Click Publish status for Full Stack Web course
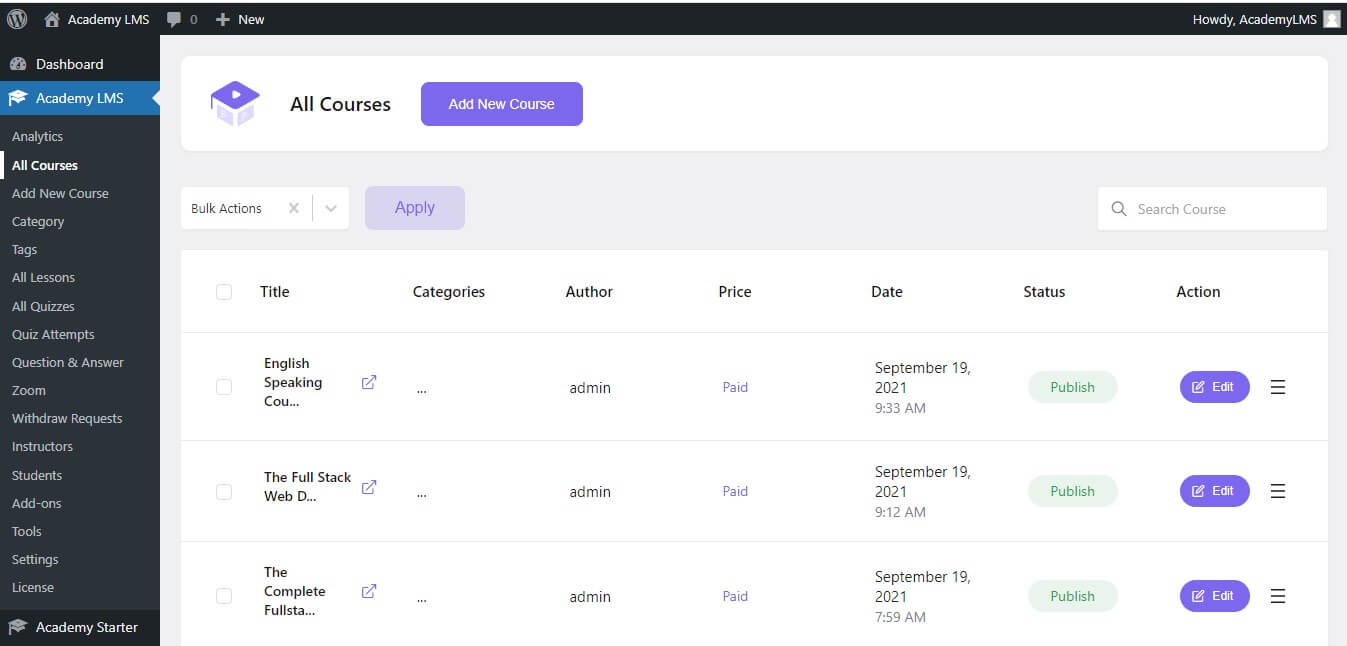This screenshot has width=1347, height=646. tap(1073, 491)
